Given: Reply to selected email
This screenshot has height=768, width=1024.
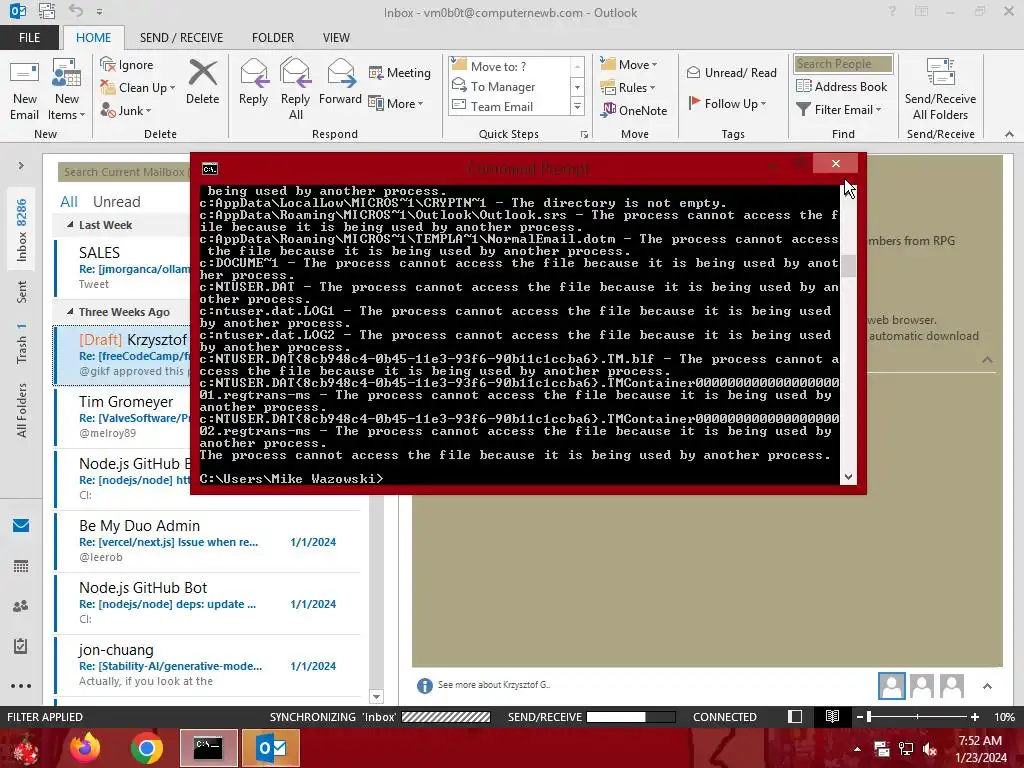Looking at the screenshot, I should click(253, 82).
